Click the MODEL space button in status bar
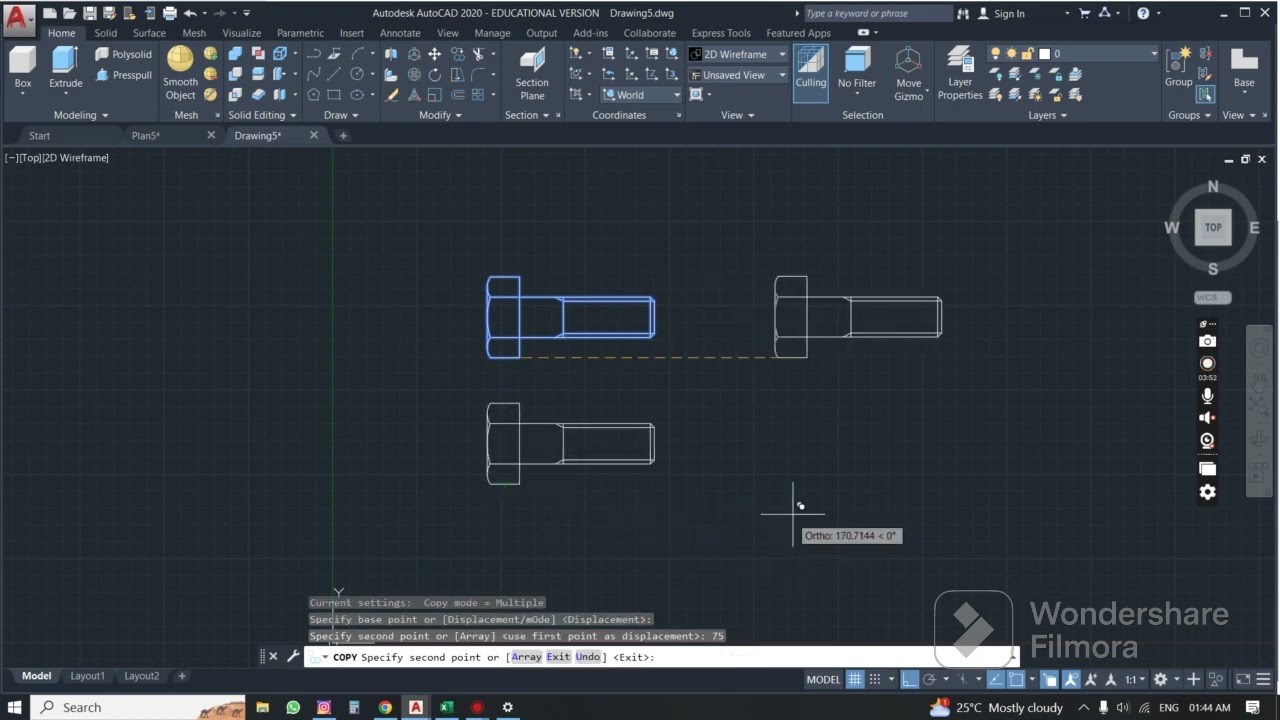 tap(823, 679)
